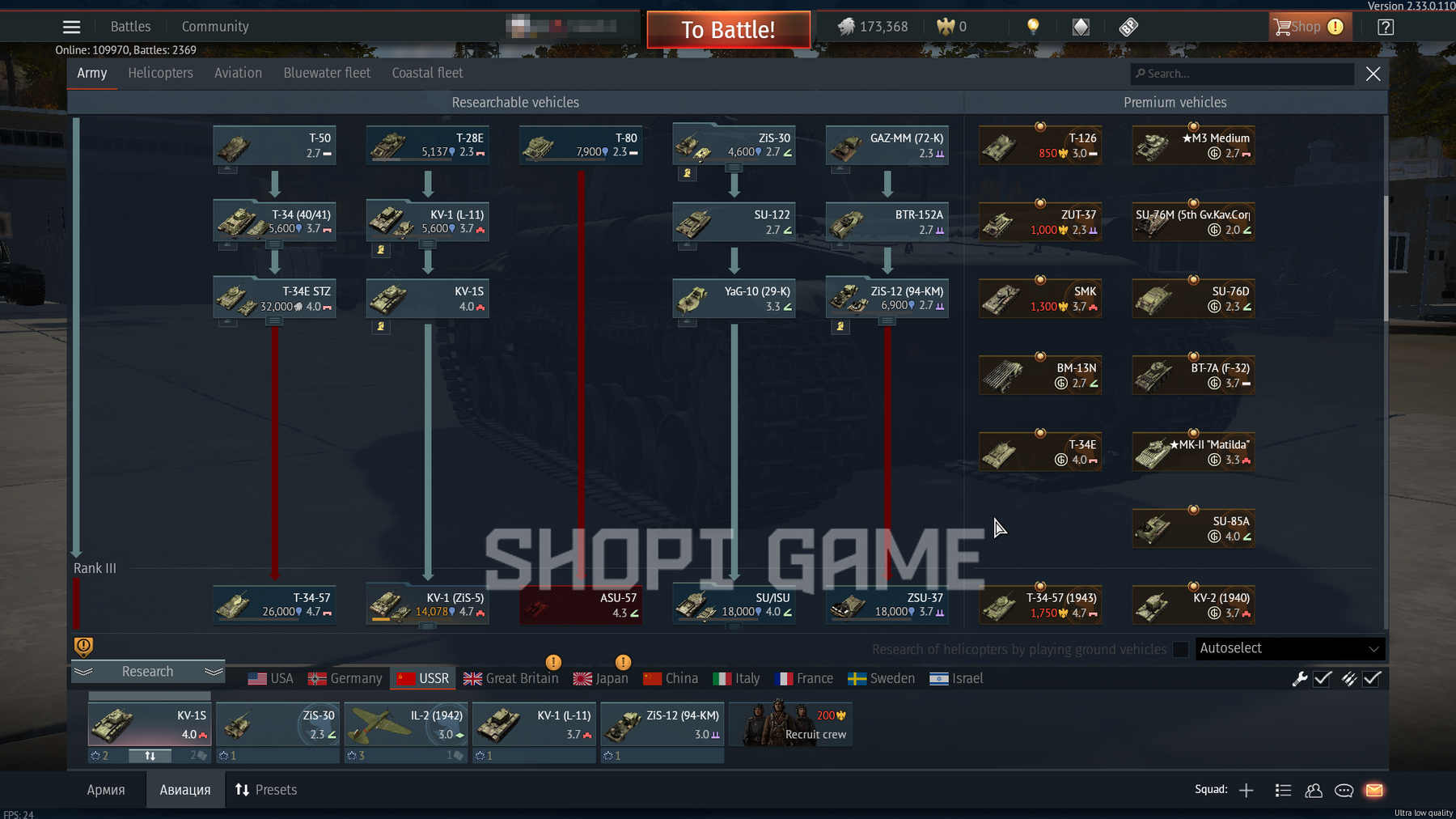Click the ammo auto-refill icon
Viewport: 1456px width, 819px height.
tap(1348, 679)
